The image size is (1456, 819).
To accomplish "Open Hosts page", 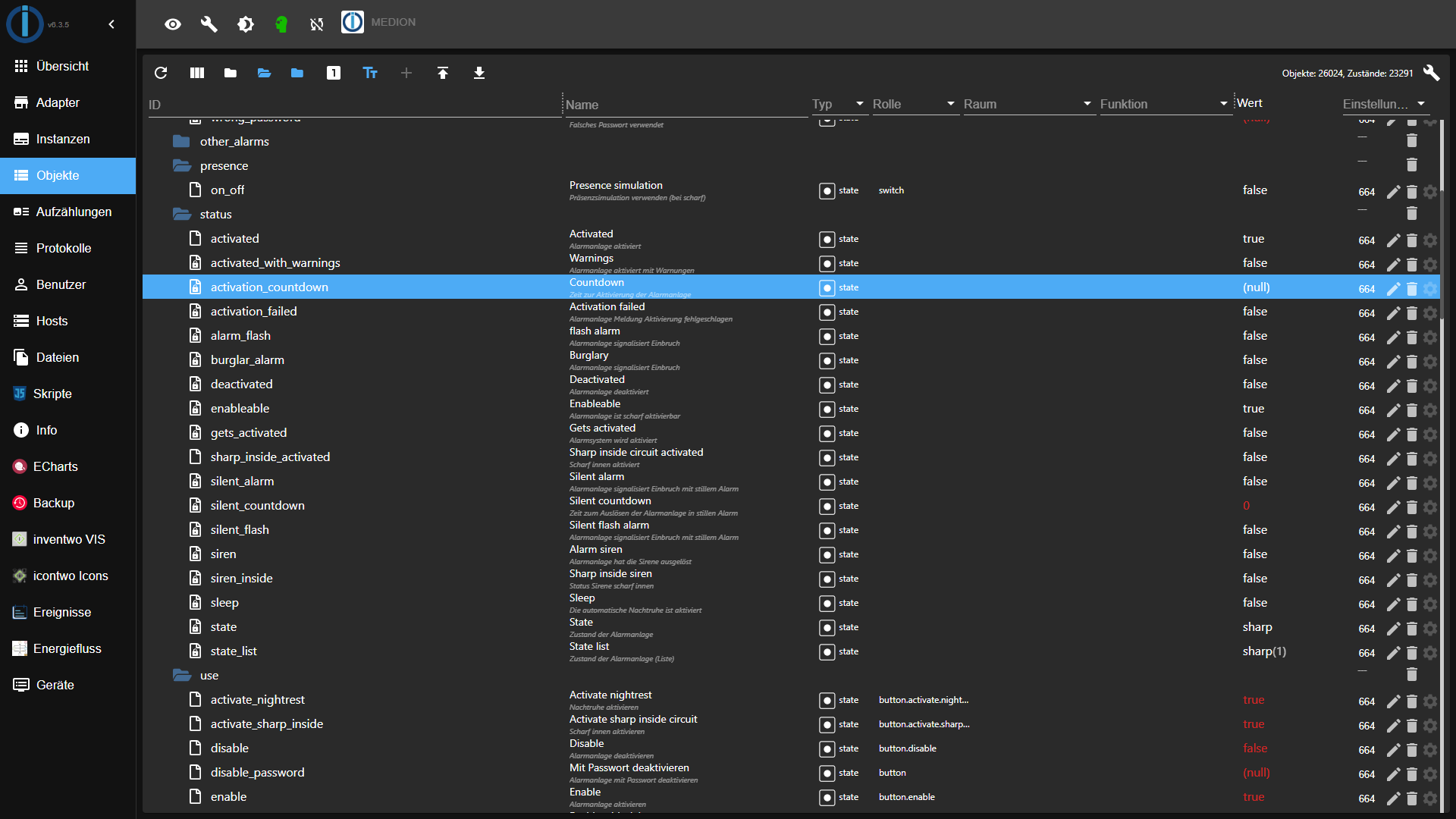I will tap(68, 321).
